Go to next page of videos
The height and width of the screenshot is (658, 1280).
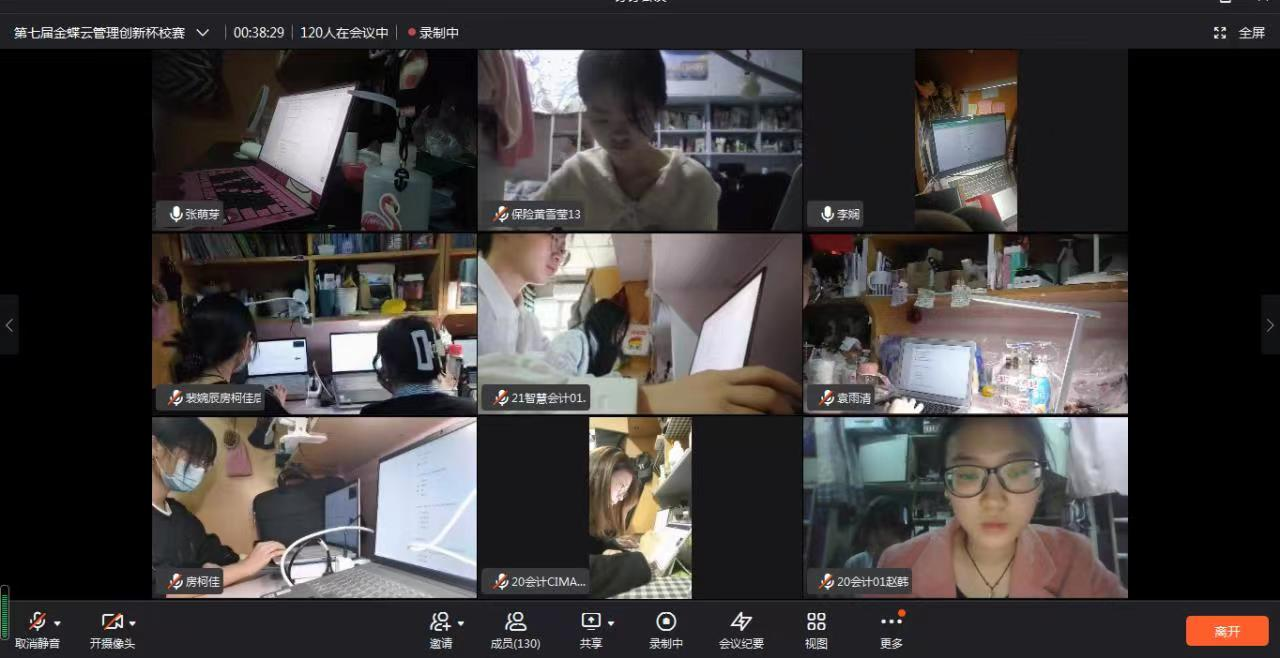(1270, 325)
